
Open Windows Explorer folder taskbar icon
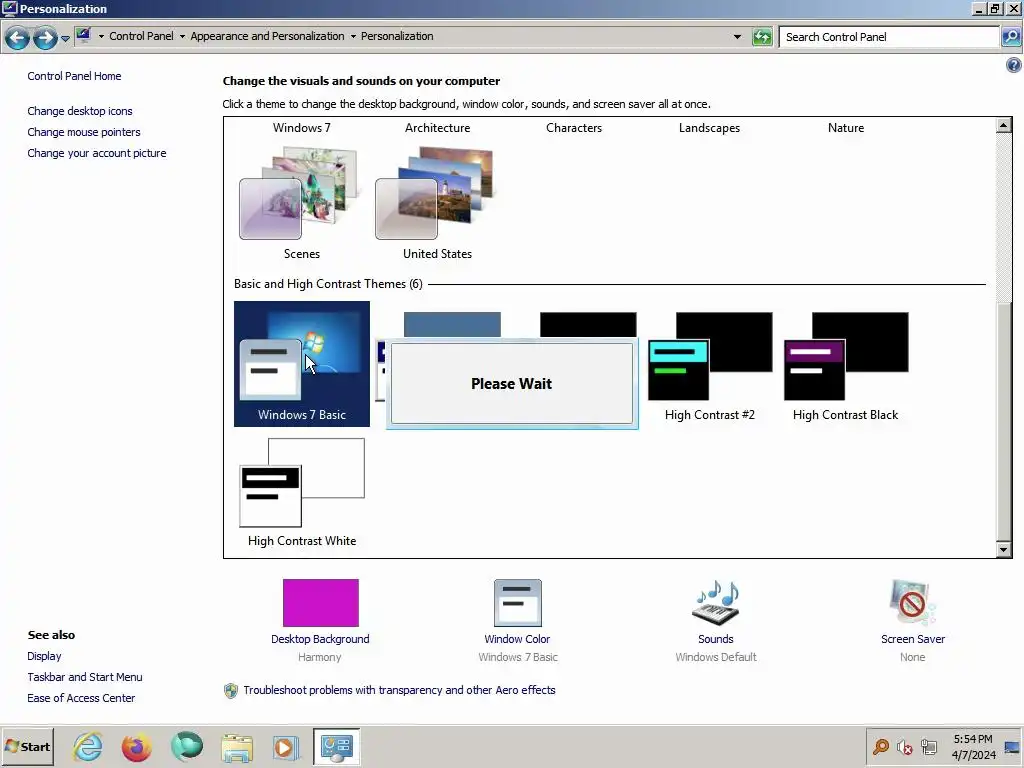(x=237, y=747)
